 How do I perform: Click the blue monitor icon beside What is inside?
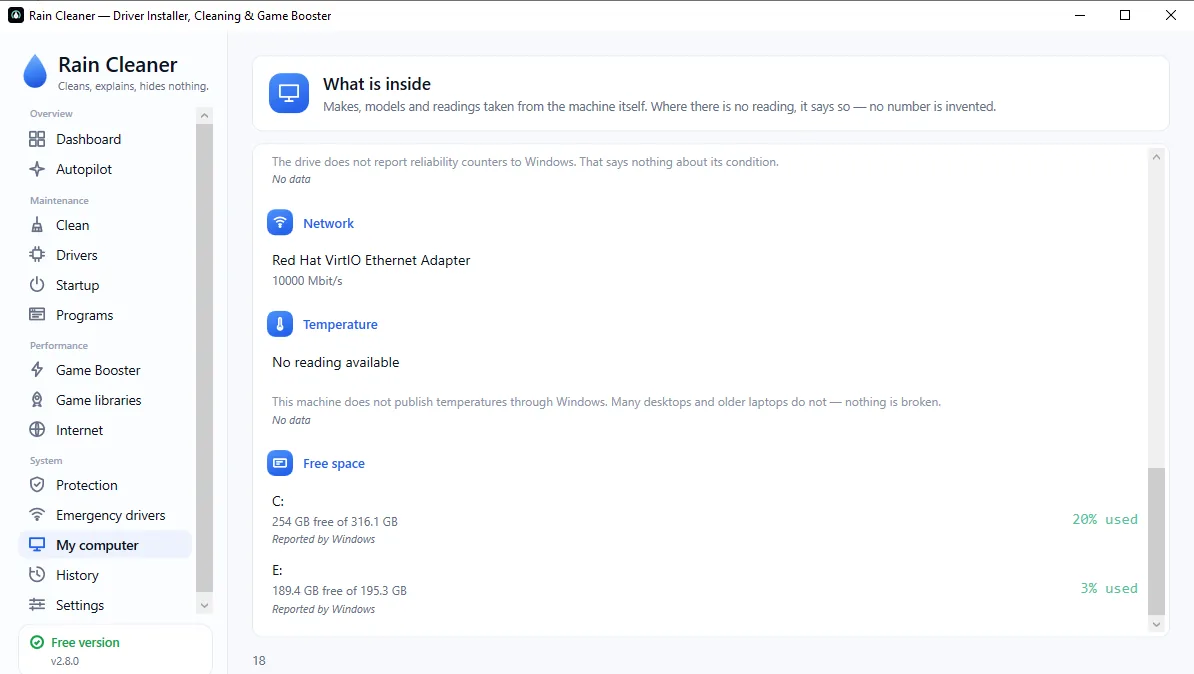click(289, 93)
